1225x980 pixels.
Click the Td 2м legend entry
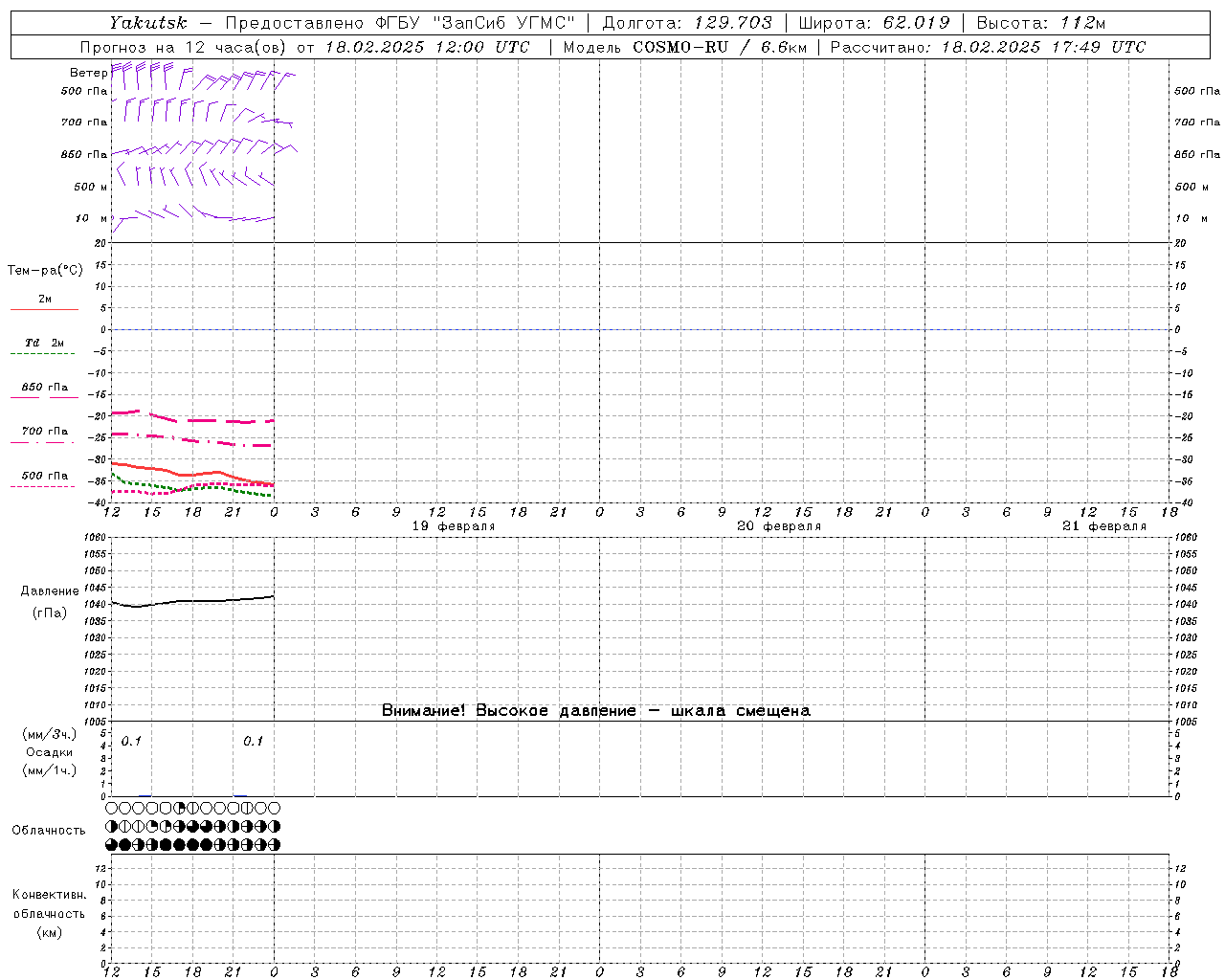coord(45,343)
